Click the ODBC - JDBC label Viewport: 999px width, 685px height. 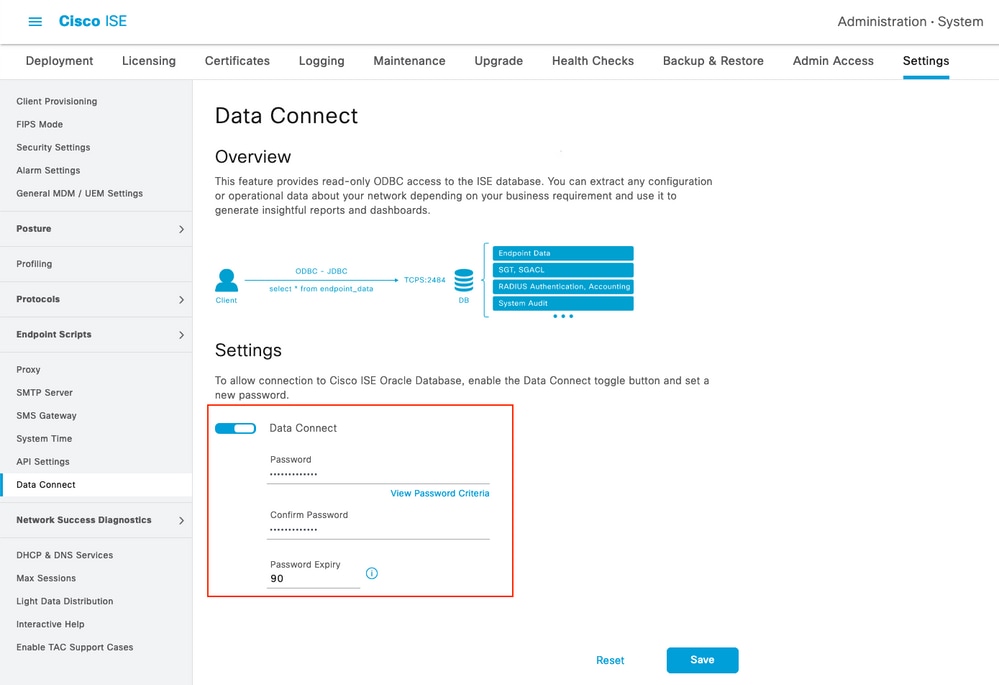point(321,271)
